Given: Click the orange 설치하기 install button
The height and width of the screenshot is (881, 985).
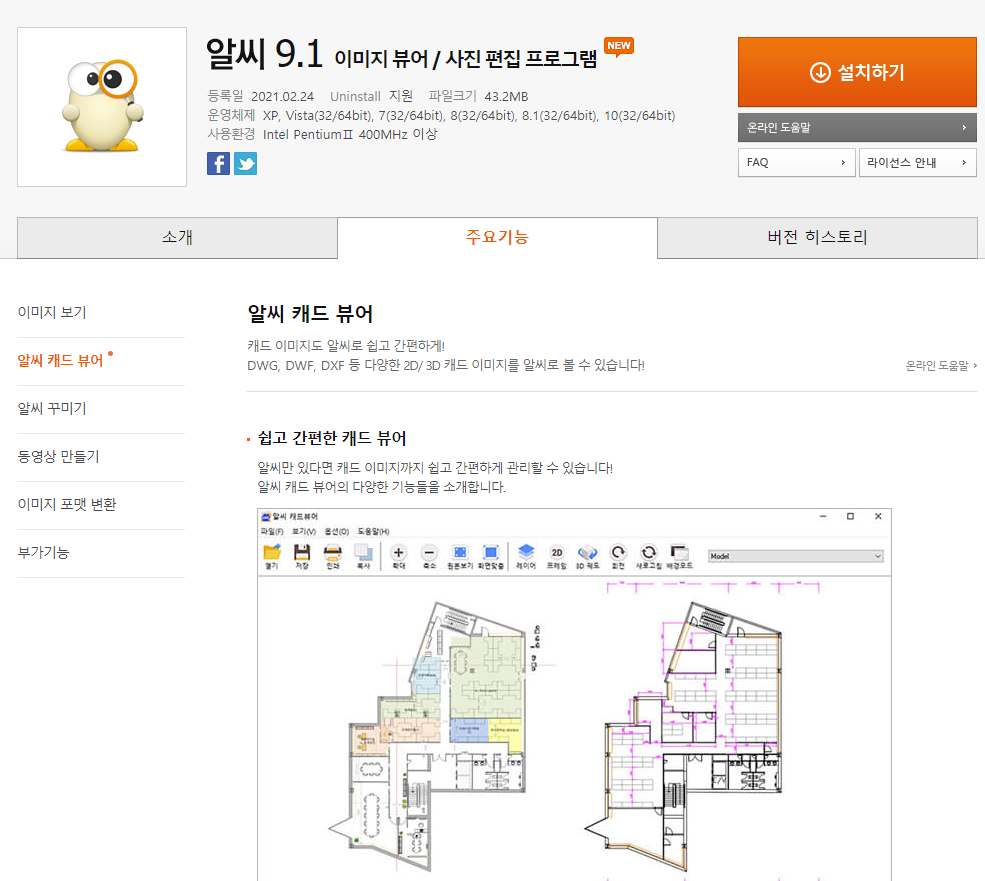Looking at the screenshot, I should [857, 72].
